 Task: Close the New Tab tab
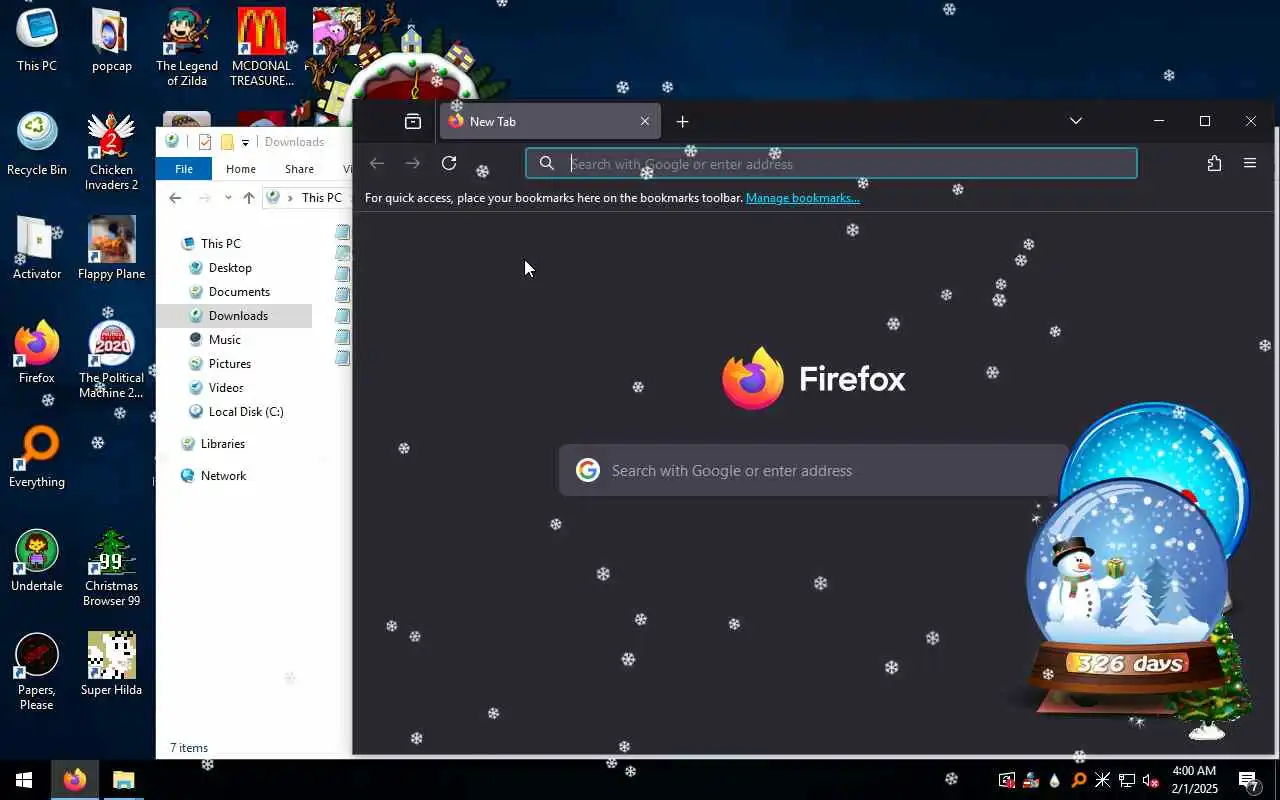pyautogui.click(x=645, y=121)
